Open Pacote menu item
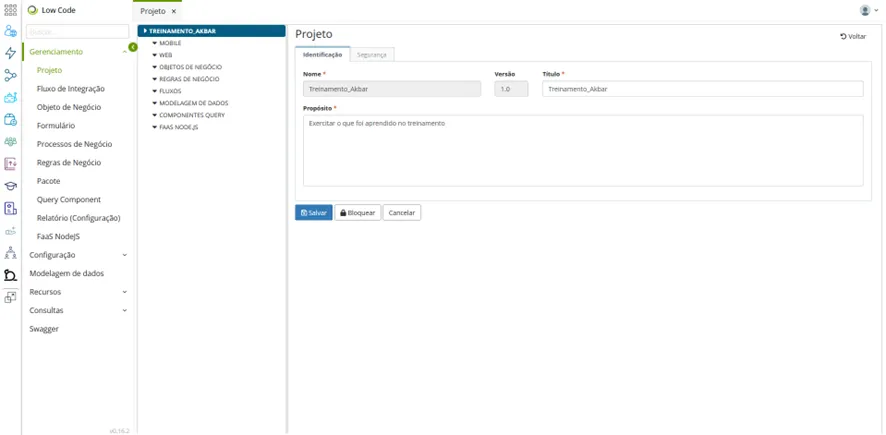 48,181
